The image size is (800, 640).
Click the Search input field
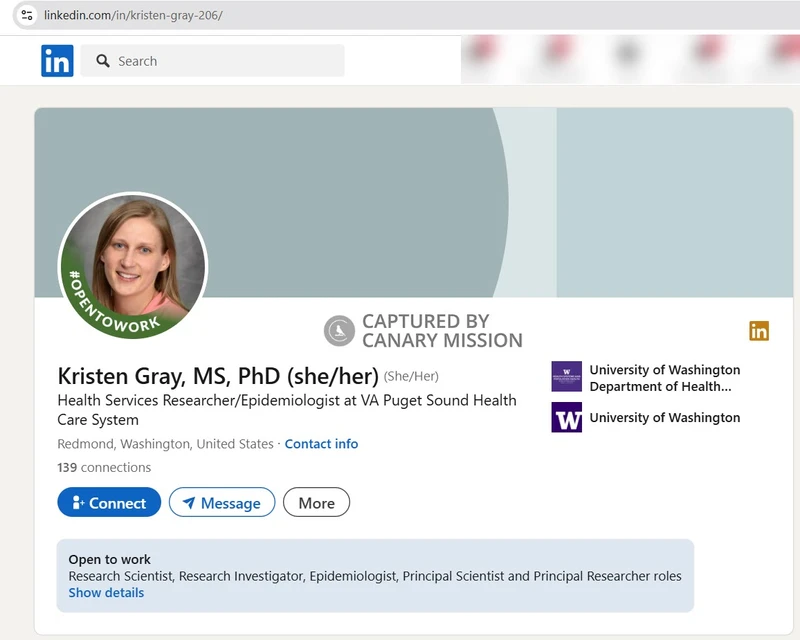(x=212, y=61)
